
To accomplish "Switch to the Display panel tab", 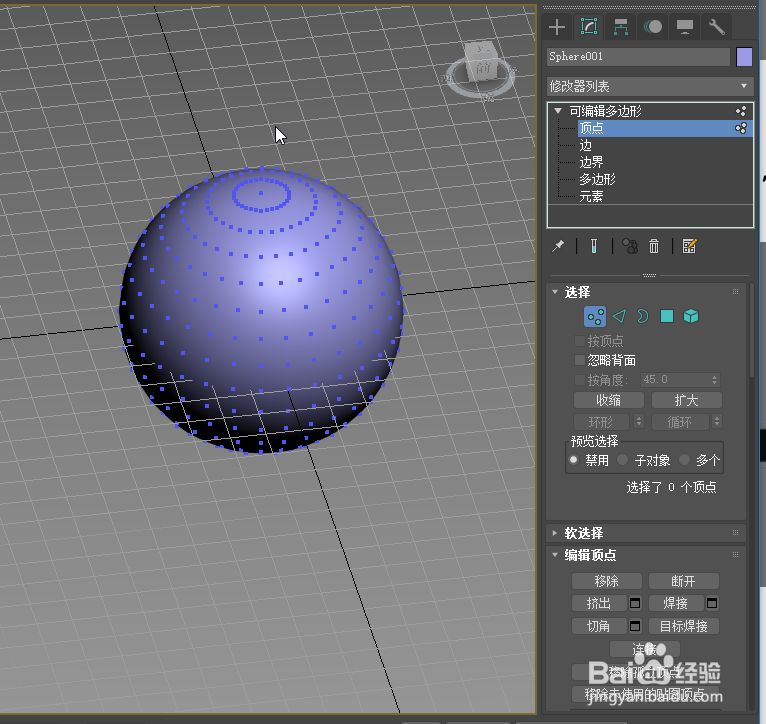I will pos(685,27).
